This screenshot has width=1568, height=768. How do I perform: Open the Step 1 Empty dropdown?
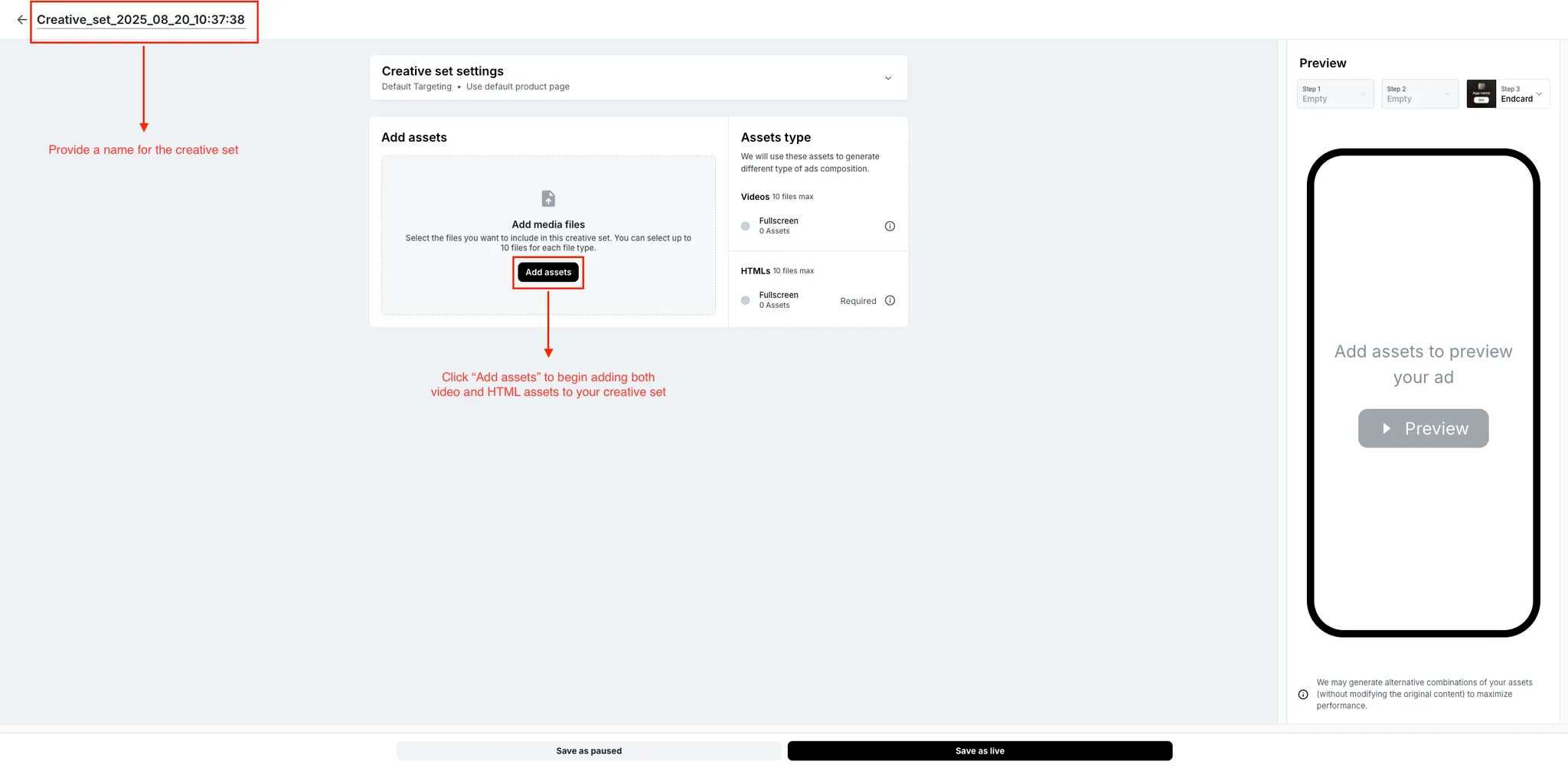click(1335, 94)
